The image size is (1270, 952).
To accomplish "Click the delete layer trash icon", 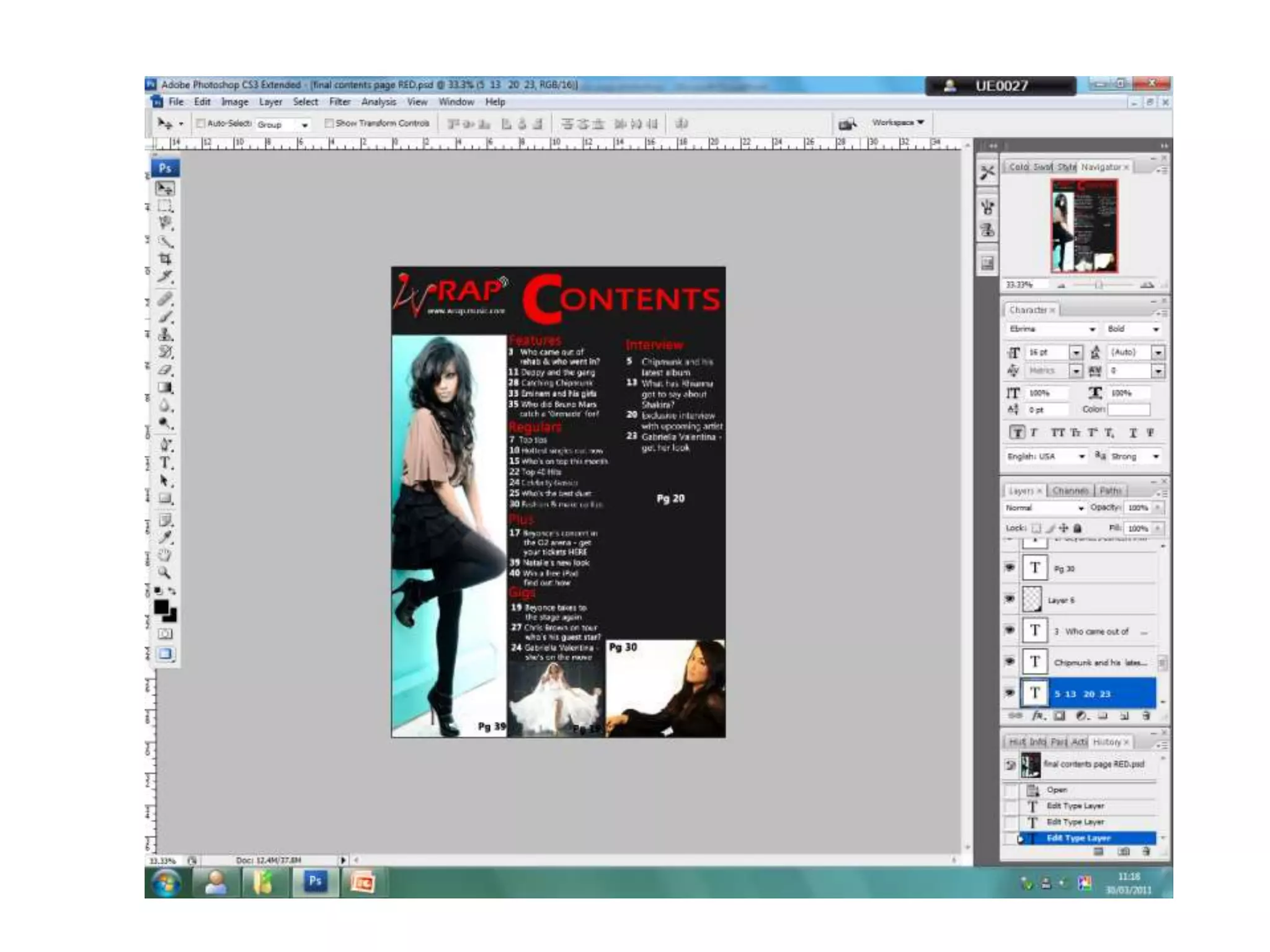I will coord(1146,716).
